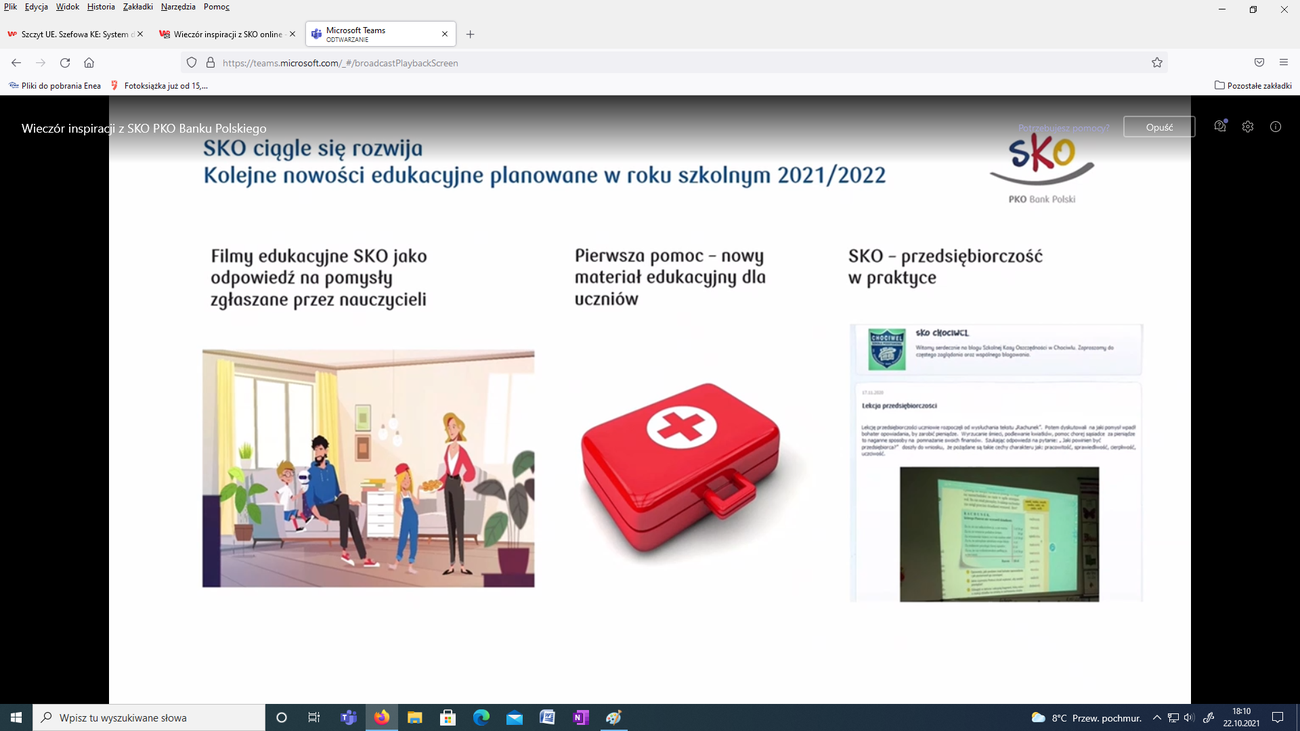Open Windows notification center
This screenshot has height=731, width=1300.
tap(1277, 717)
